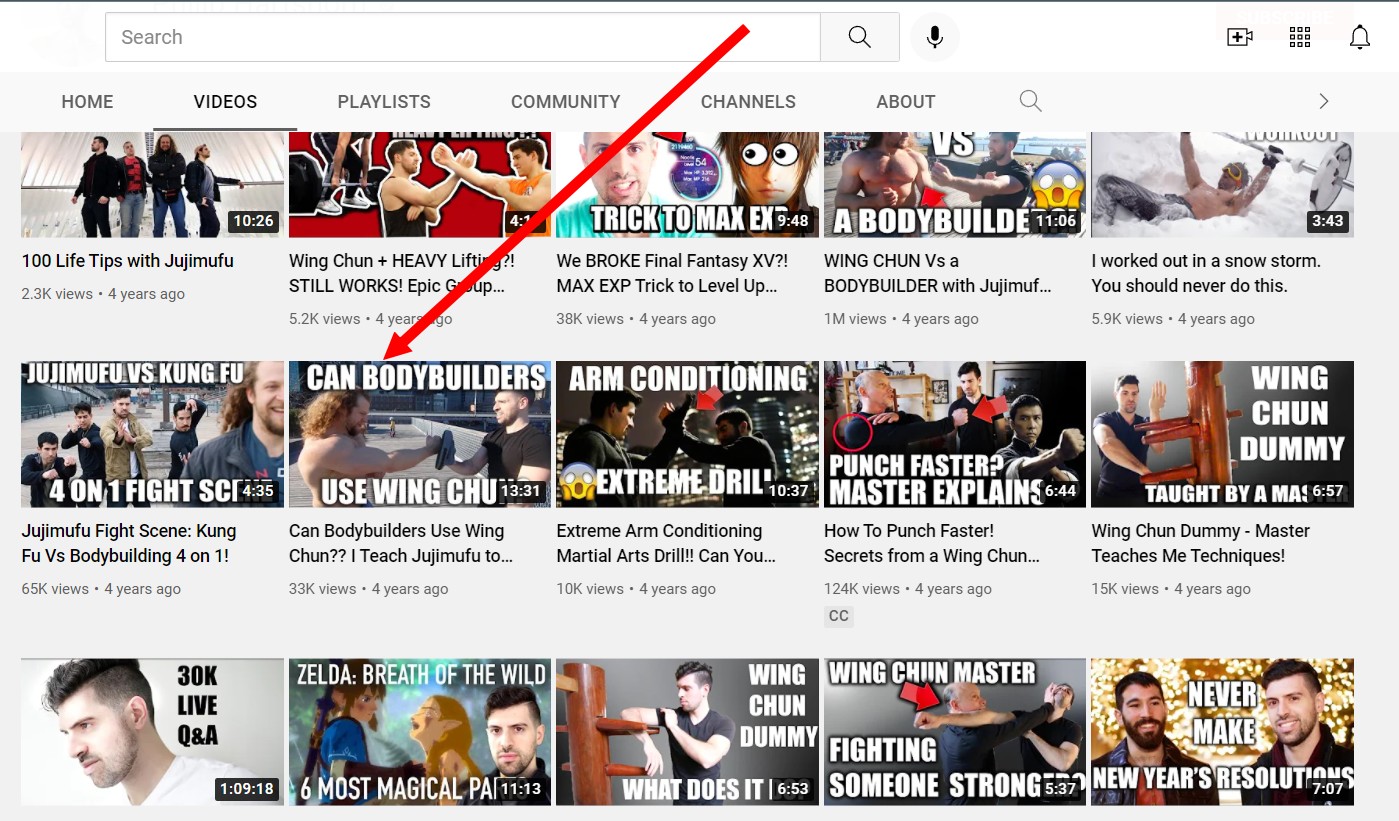Click the 1:09:18 duration badge

246,789
